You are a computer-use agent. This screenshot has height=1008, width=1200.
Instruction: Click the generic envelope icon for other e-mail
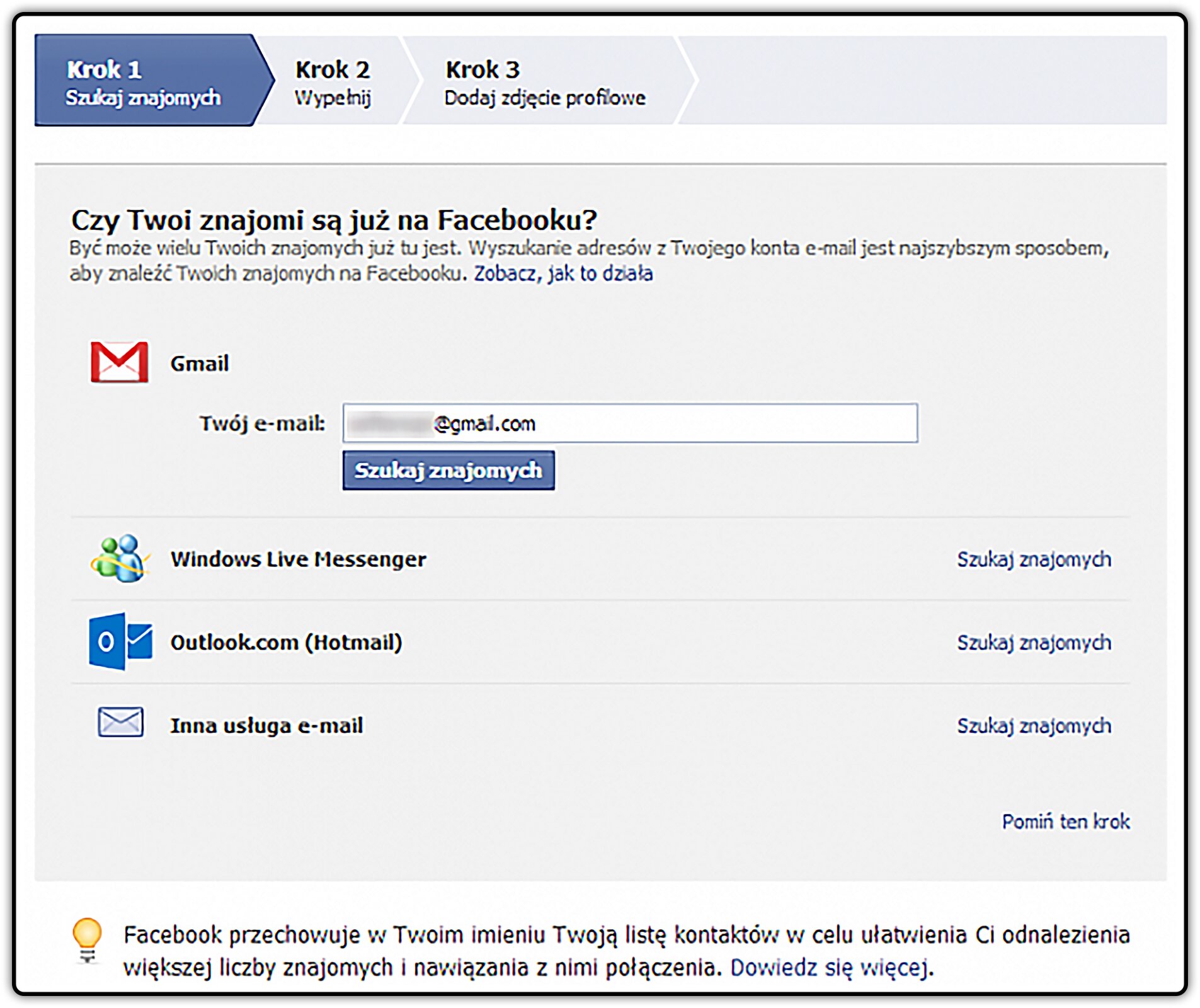(x=120, y=722)
